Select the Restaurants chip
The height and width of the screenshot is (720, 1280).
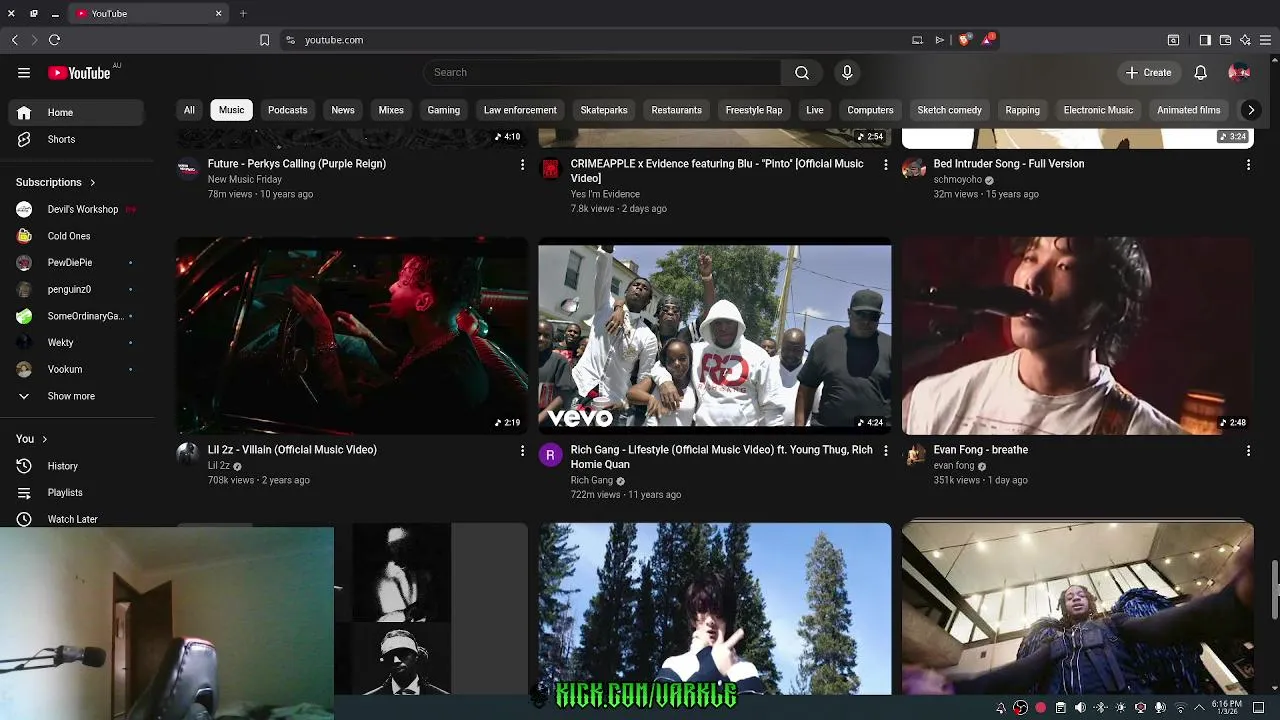677,110
